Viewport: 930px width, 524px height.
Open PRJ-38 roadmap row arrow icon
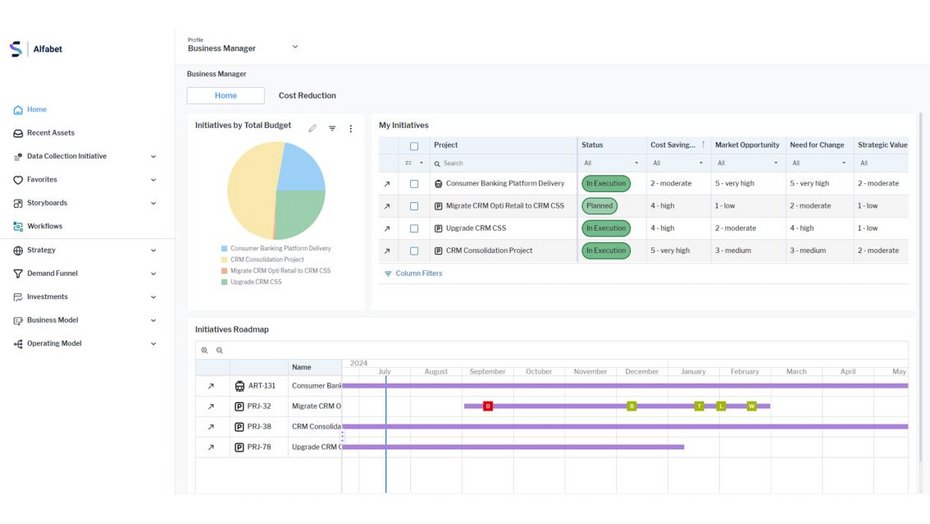pos(211,427)
